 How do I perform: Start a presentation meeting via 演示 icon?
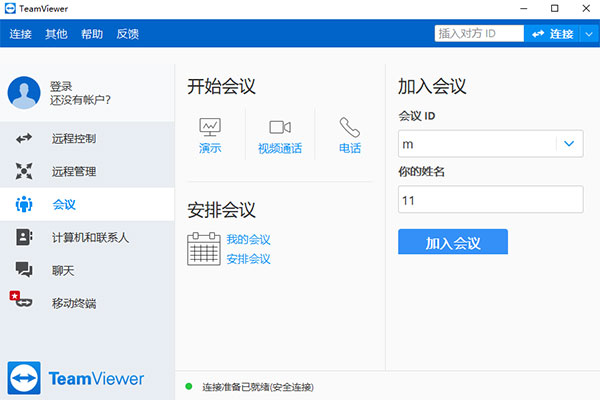click(x=210, y=127)
